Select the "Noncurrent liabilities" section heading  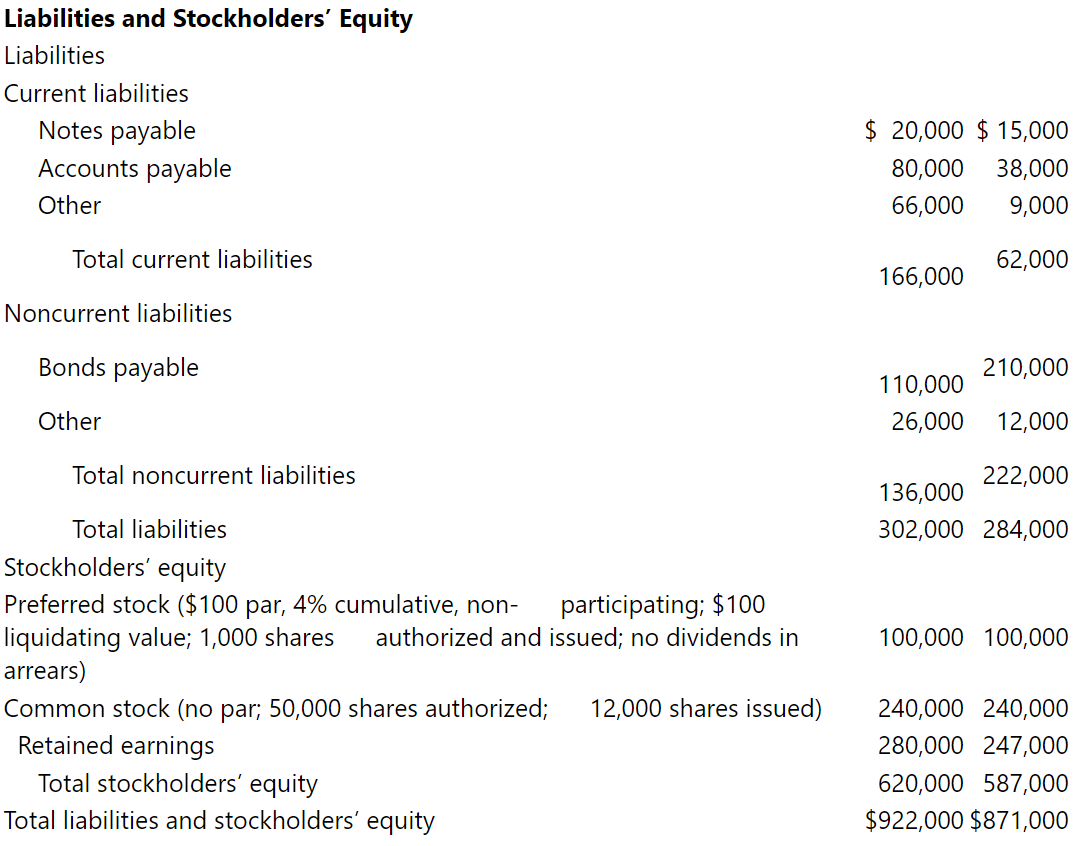point(118,314)
